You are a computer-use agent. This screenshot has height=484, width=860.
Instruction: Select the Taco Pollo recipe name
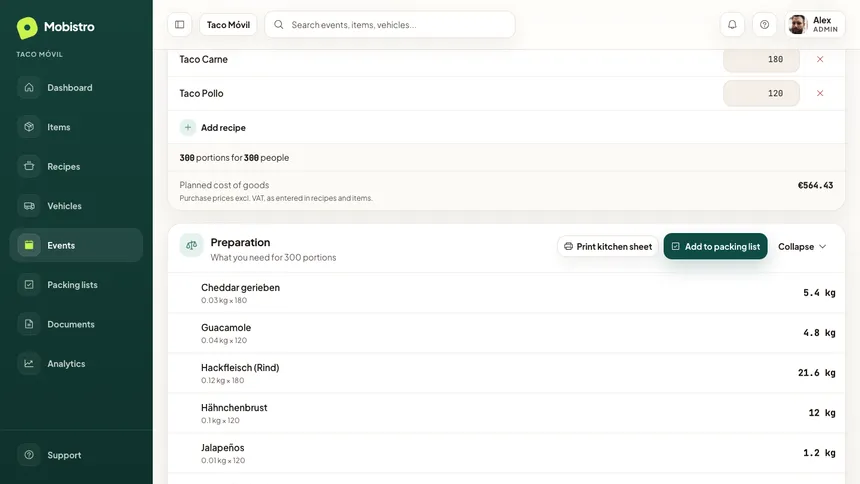tap(201, 93)
